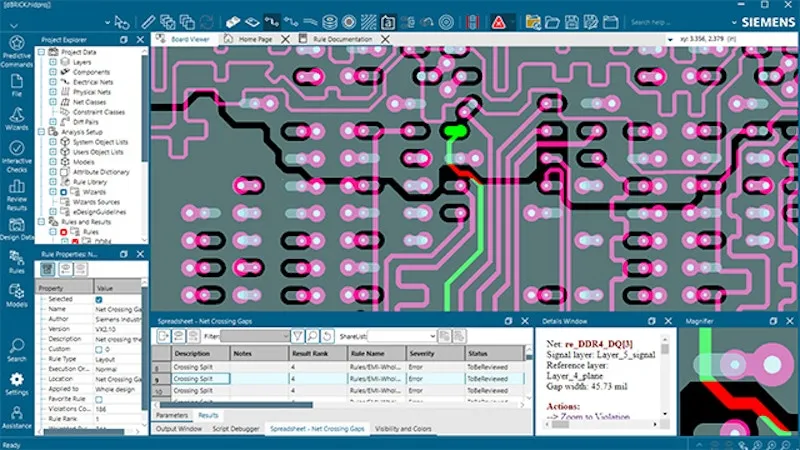The height and width of the screenshot is (450, 800).
Task: Open the tab list dropdown arrow near coordinates
Action: point(670,39)
